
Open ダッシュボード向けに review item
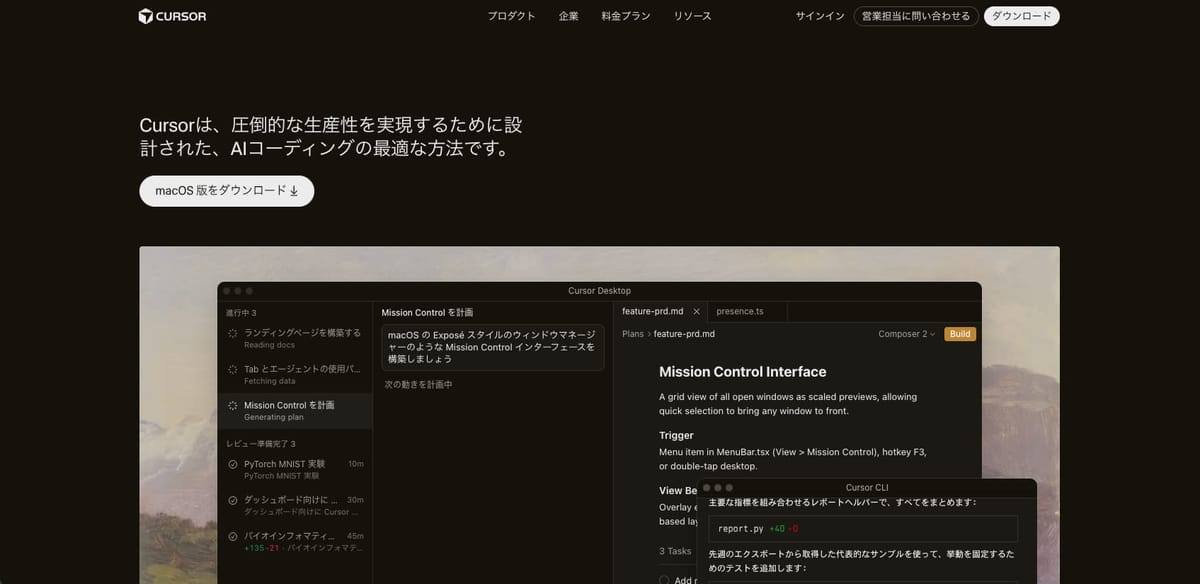294,506
